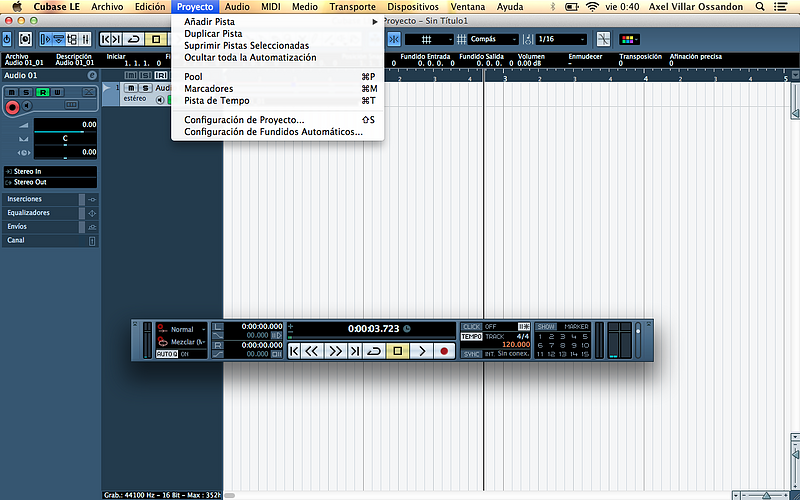This screenshot has height=500, width=800.
Task: Toggle the SYNC button on transport panel
Action: (x=471, y=354)
